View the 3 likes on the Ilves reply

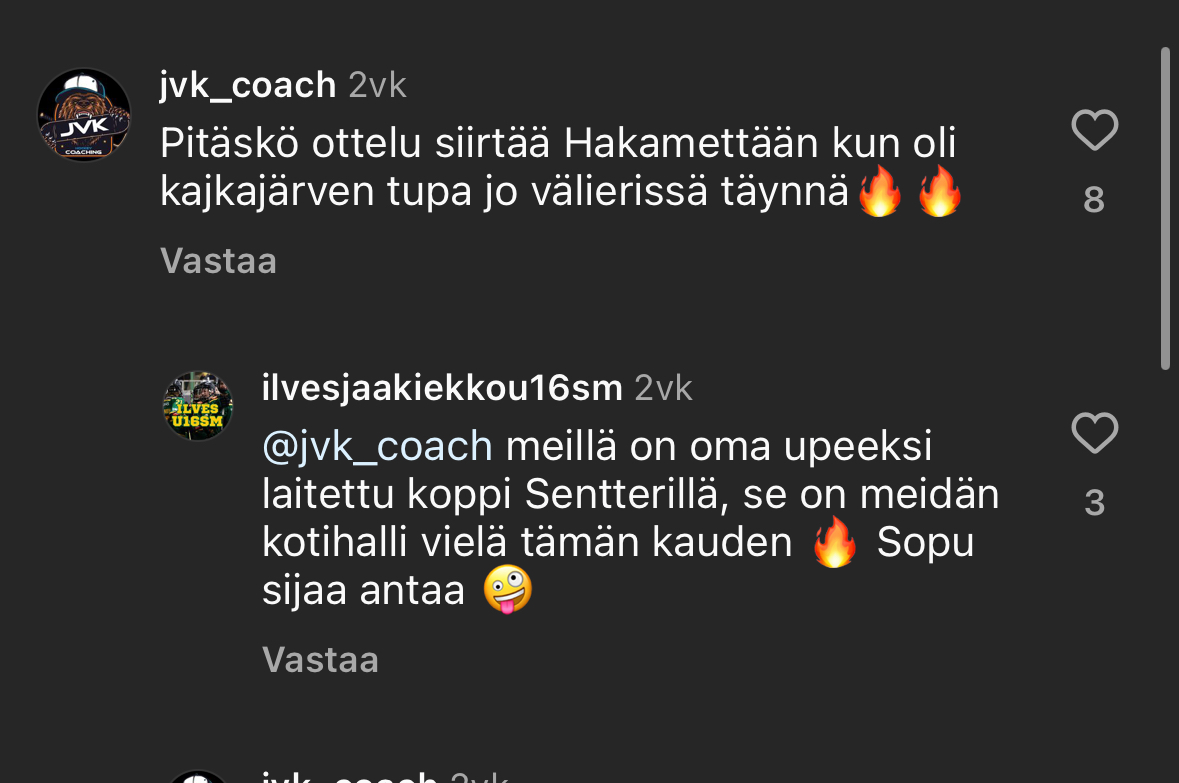(1094, 503)
